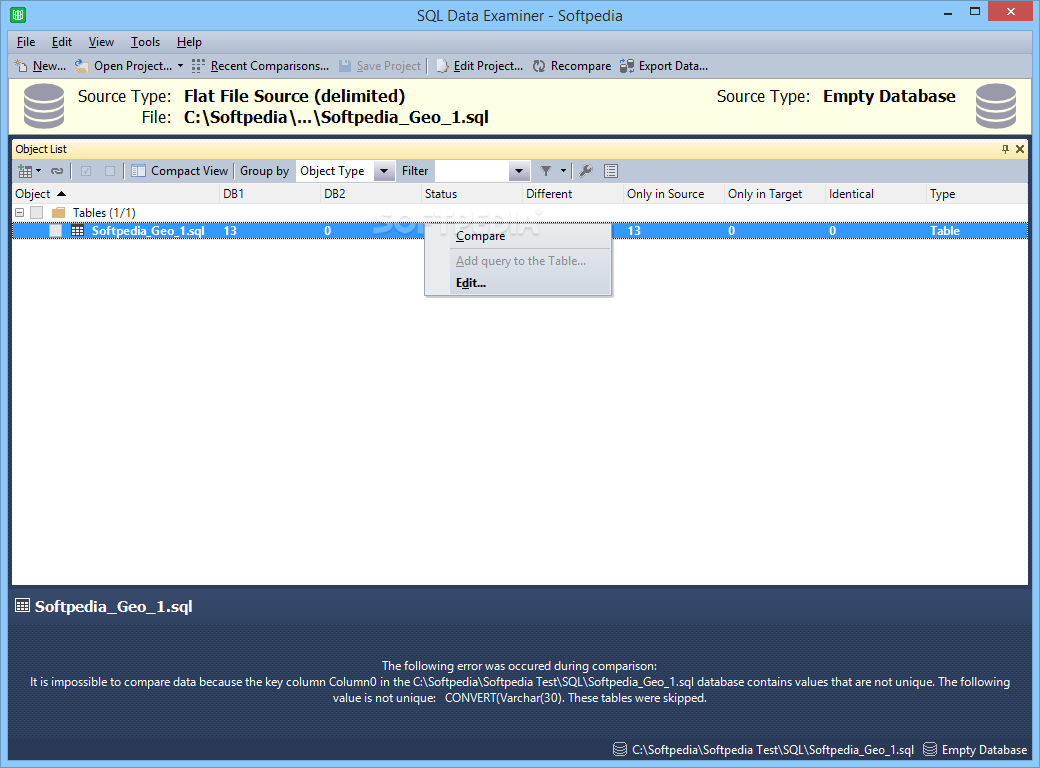
Task: Click the grayed Save Project floppy icon
Action: pos(345,66)
